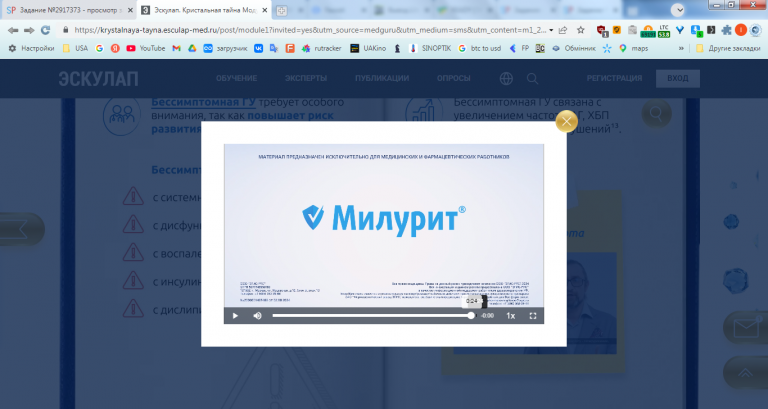The image size is (768, 409).
Task: Open the USA bookmarks folder
Action: click(75, 48)
